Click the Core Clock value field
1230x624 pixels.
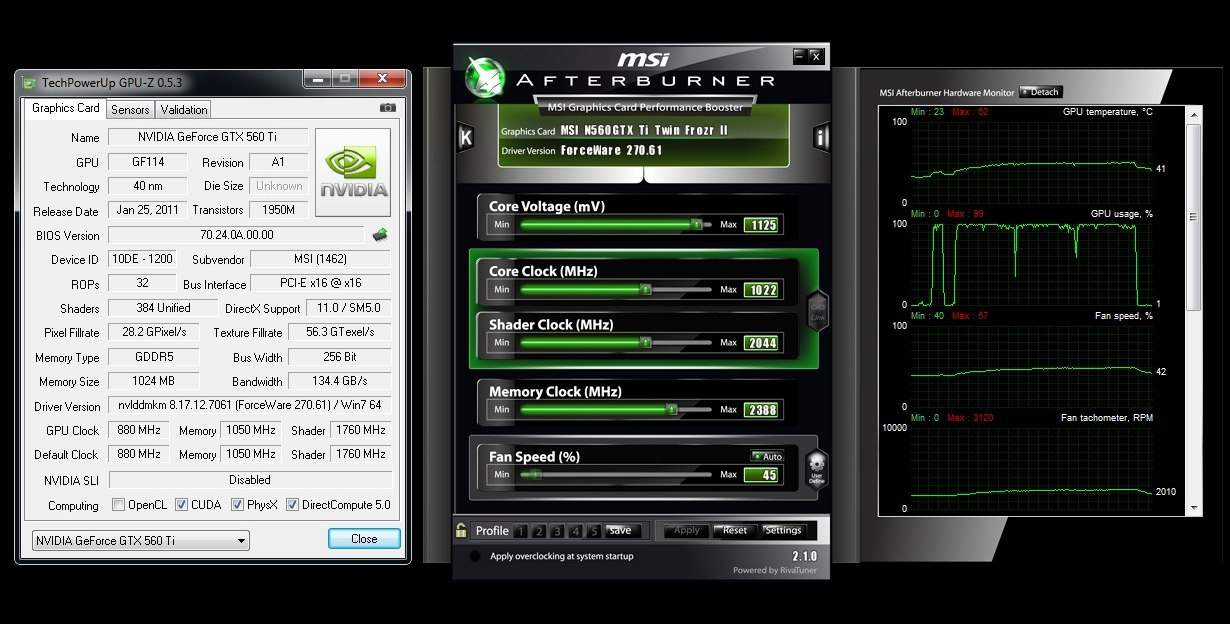tap(761, 290)
